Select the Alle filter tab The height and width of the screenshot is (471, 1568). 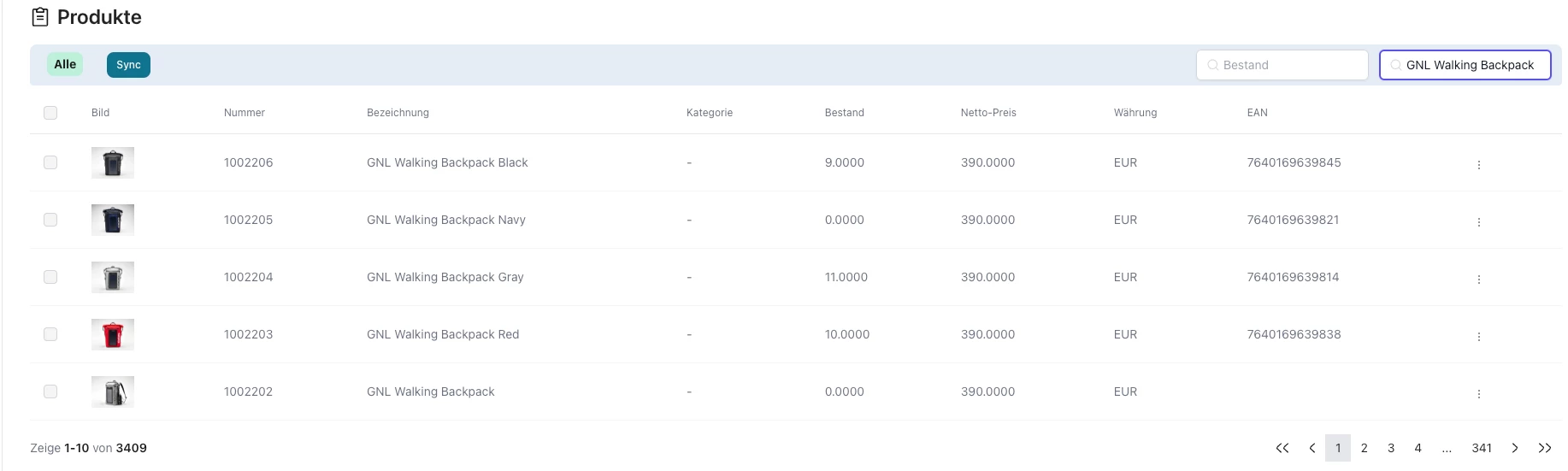click(65, 64)
